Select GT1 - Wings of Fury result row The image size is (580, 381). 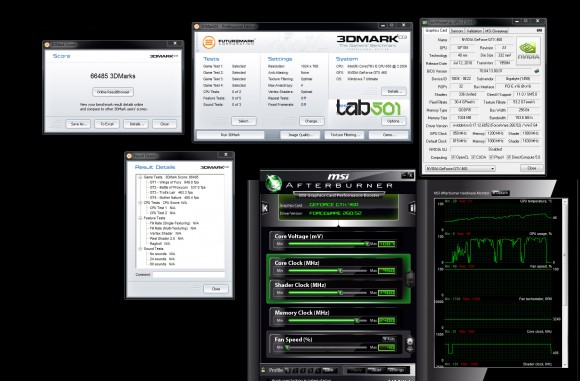174,182
